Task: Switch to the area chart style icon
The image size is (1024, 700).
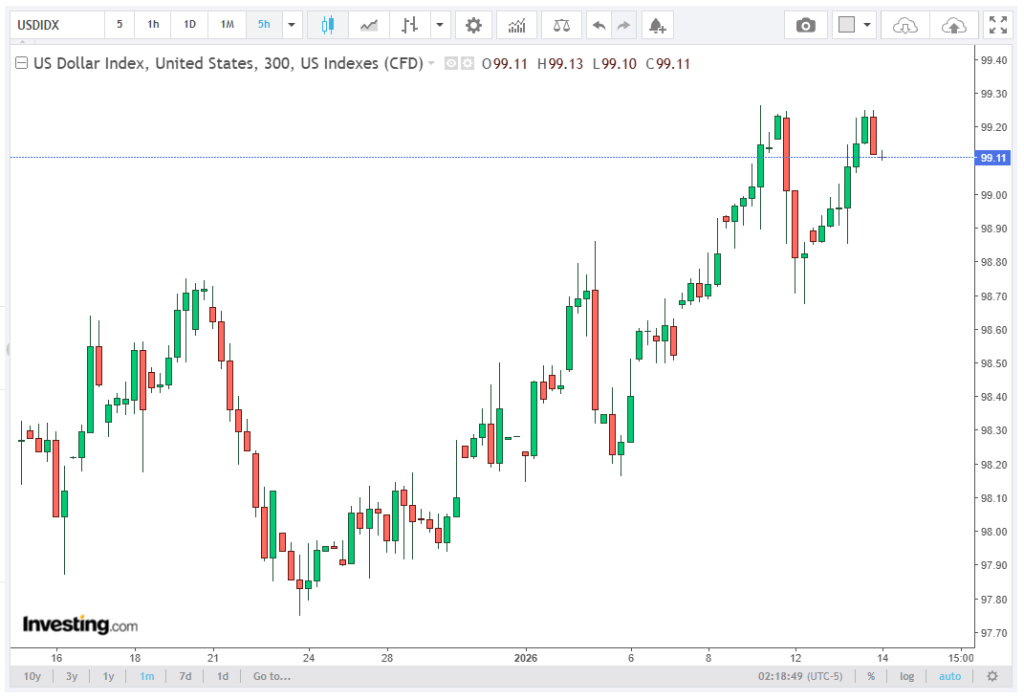Action: click(x=369, y=25)
